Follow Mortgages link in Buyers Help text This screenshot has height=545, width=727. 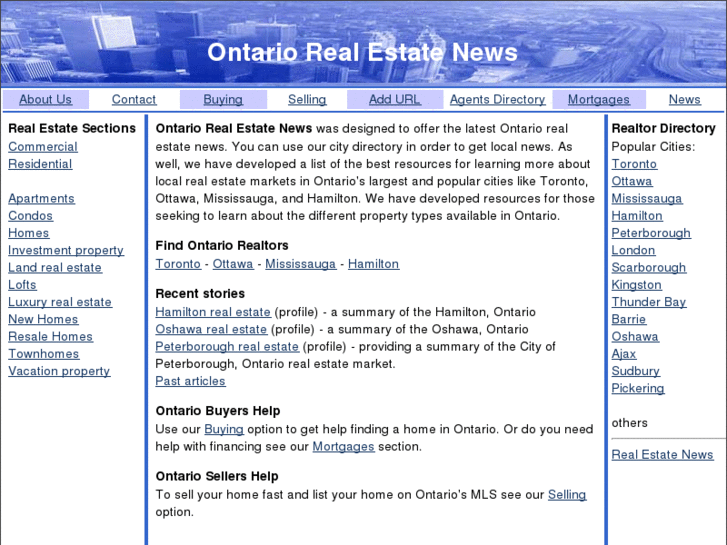click(343, 447)
